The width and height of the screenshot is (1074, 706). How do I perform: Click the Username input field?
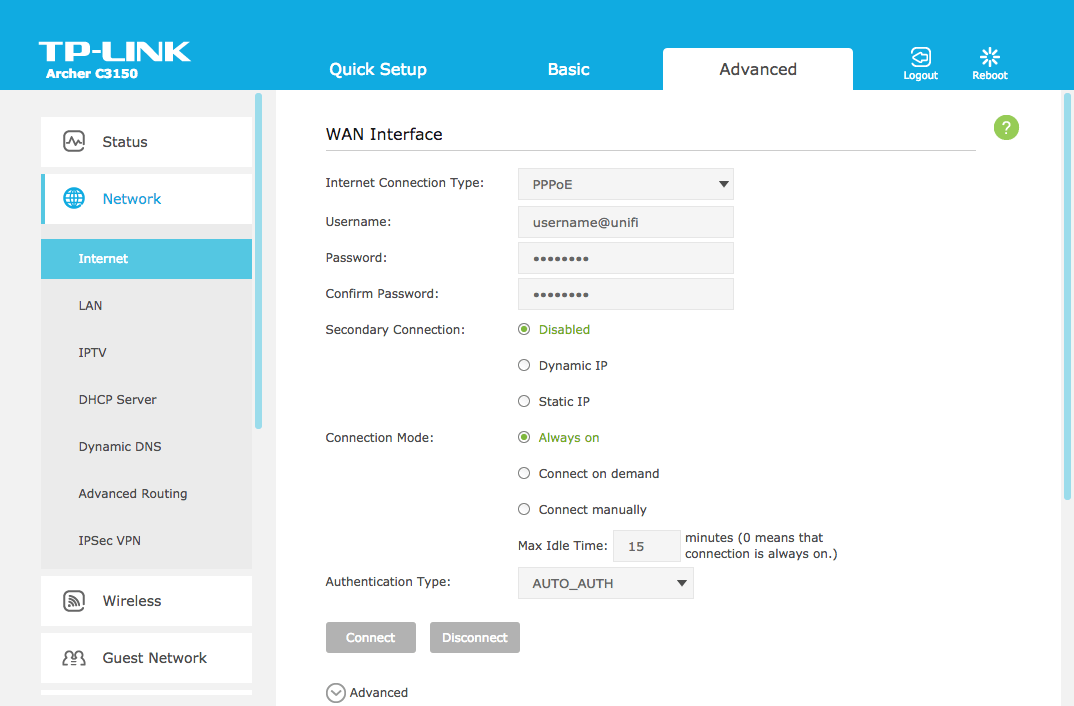(625, 222)
